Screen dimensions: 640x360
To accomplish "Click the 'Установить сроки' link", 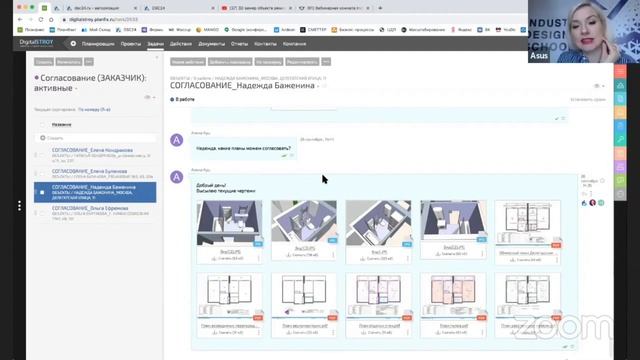I will coord(588,99).
